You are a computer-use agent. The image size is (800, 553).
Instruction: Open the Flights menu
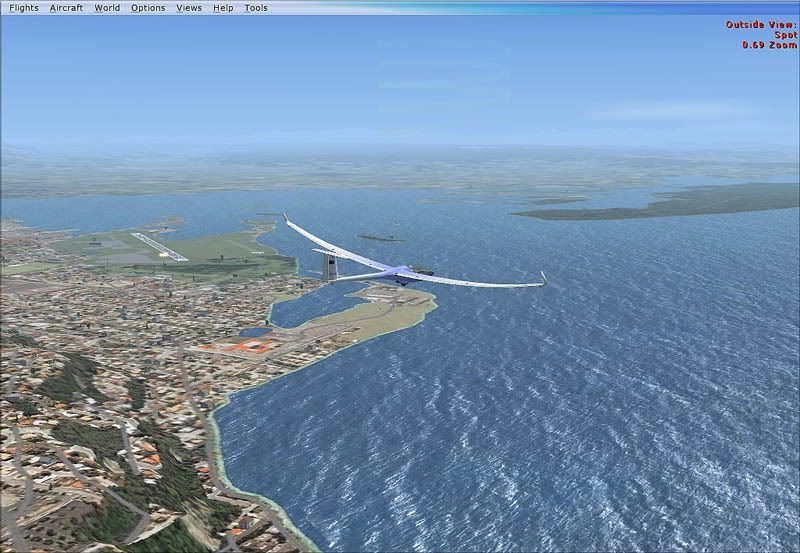(24, 8)
